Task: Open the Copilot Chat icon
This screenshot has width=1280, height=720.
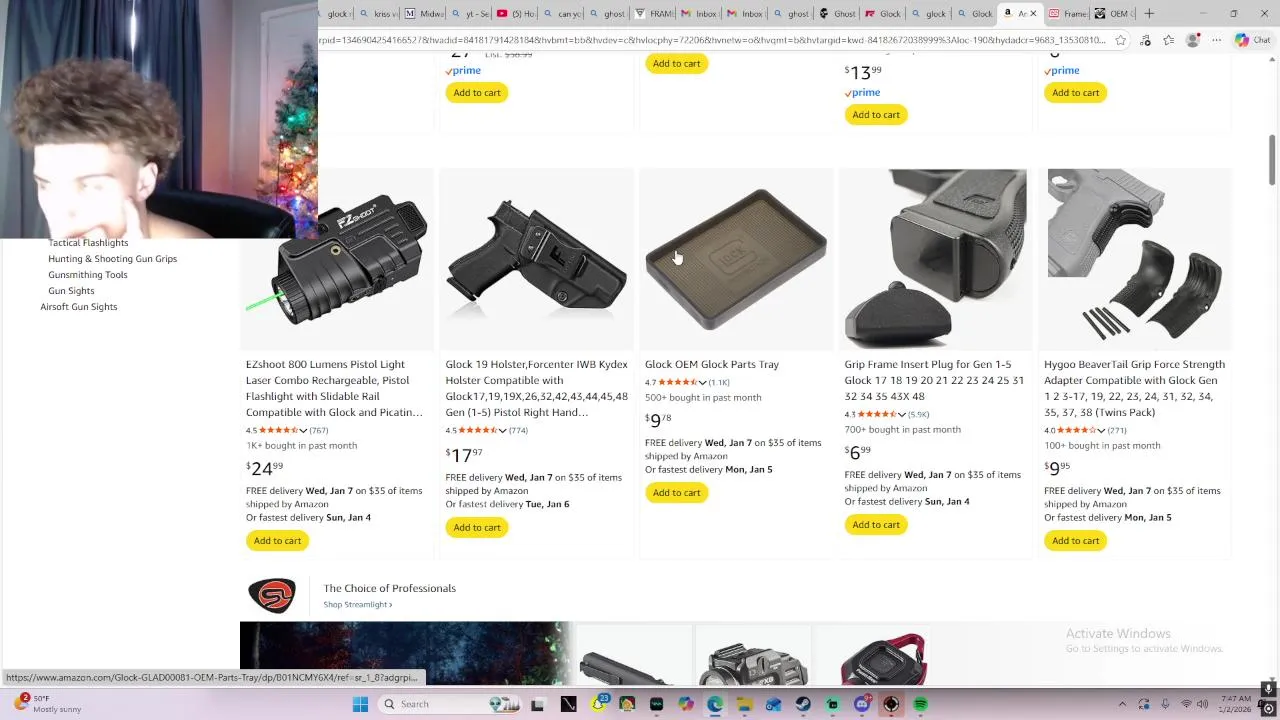Action: (x=1252, y=40)
